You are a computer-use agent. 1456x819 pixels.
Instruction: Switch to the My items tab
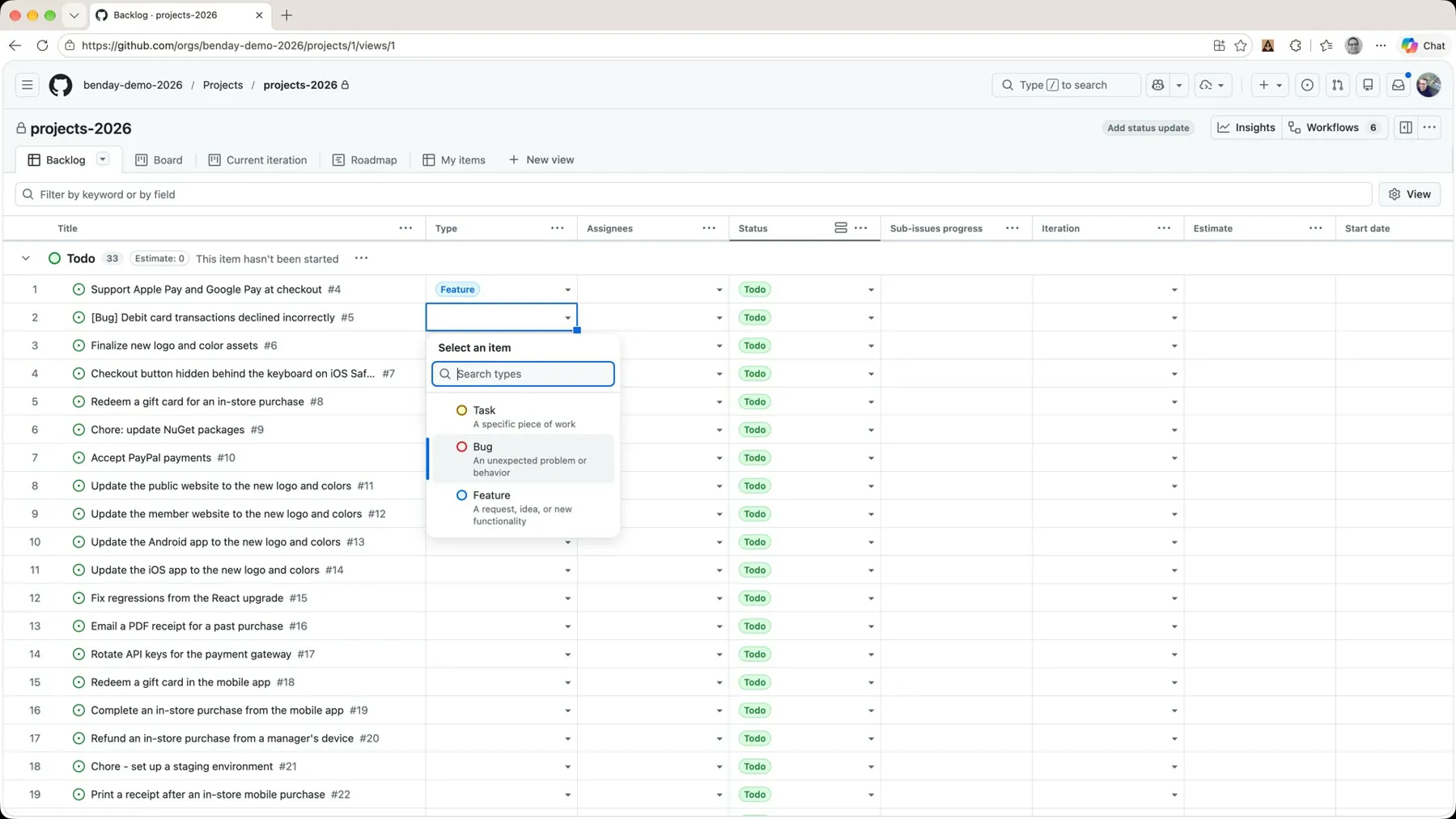[454, 160]
